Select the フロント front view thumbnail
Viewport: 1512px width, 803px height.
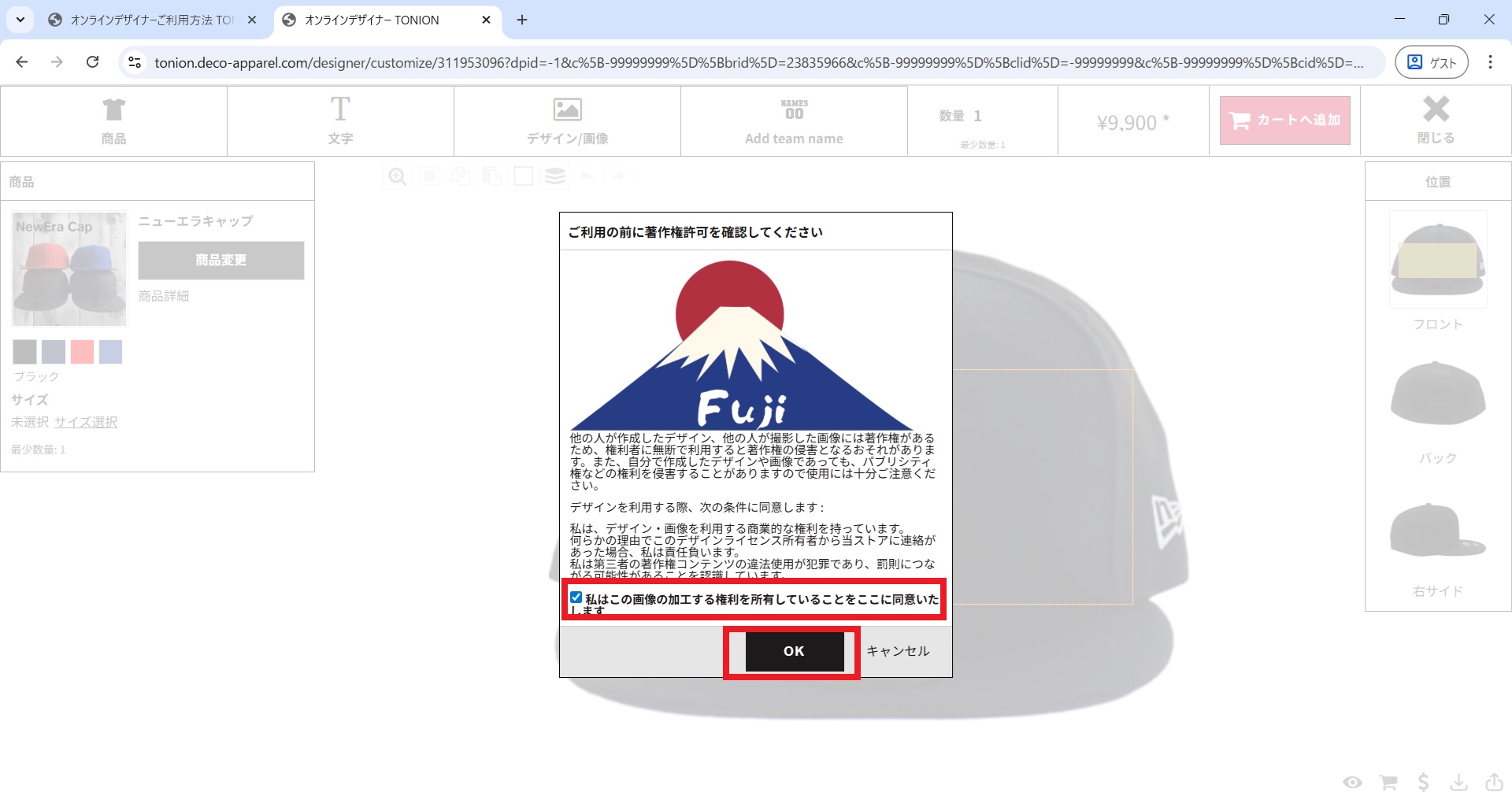click(x=1438, y=260)
